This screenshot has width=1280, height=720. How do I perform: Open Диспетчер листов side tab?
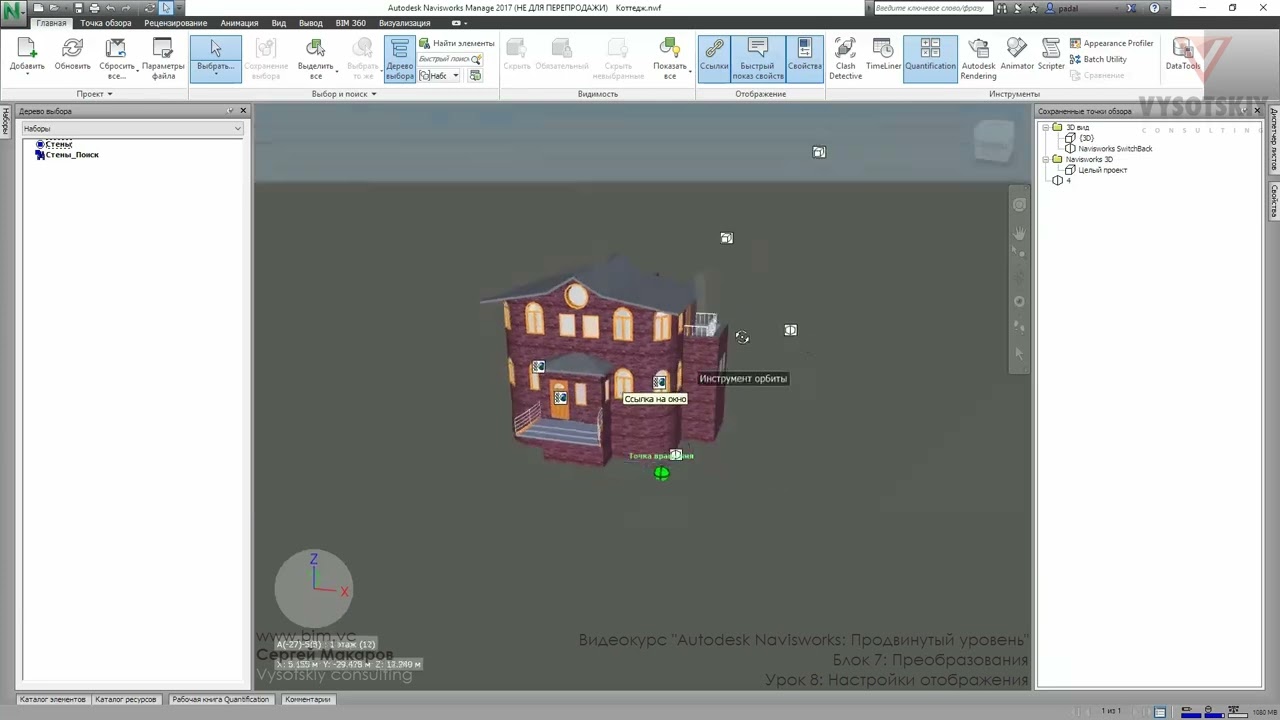1274,138
